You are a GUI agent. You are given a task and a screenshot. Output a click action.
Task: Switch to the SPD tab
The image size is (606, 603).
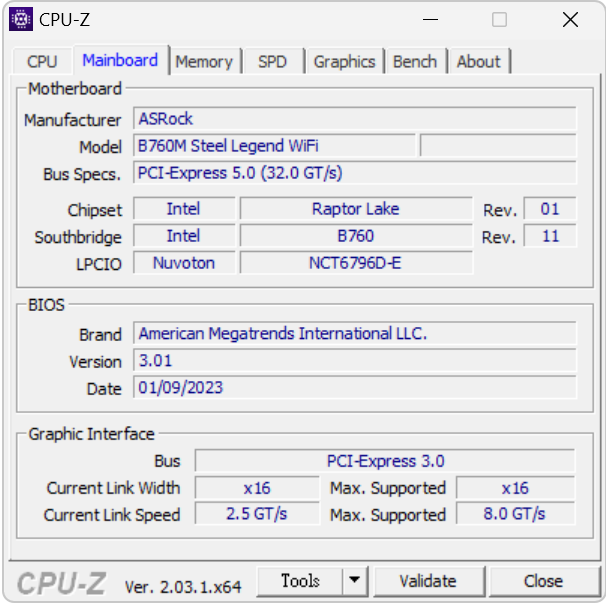pyautogui.click(x=272, y=61)
